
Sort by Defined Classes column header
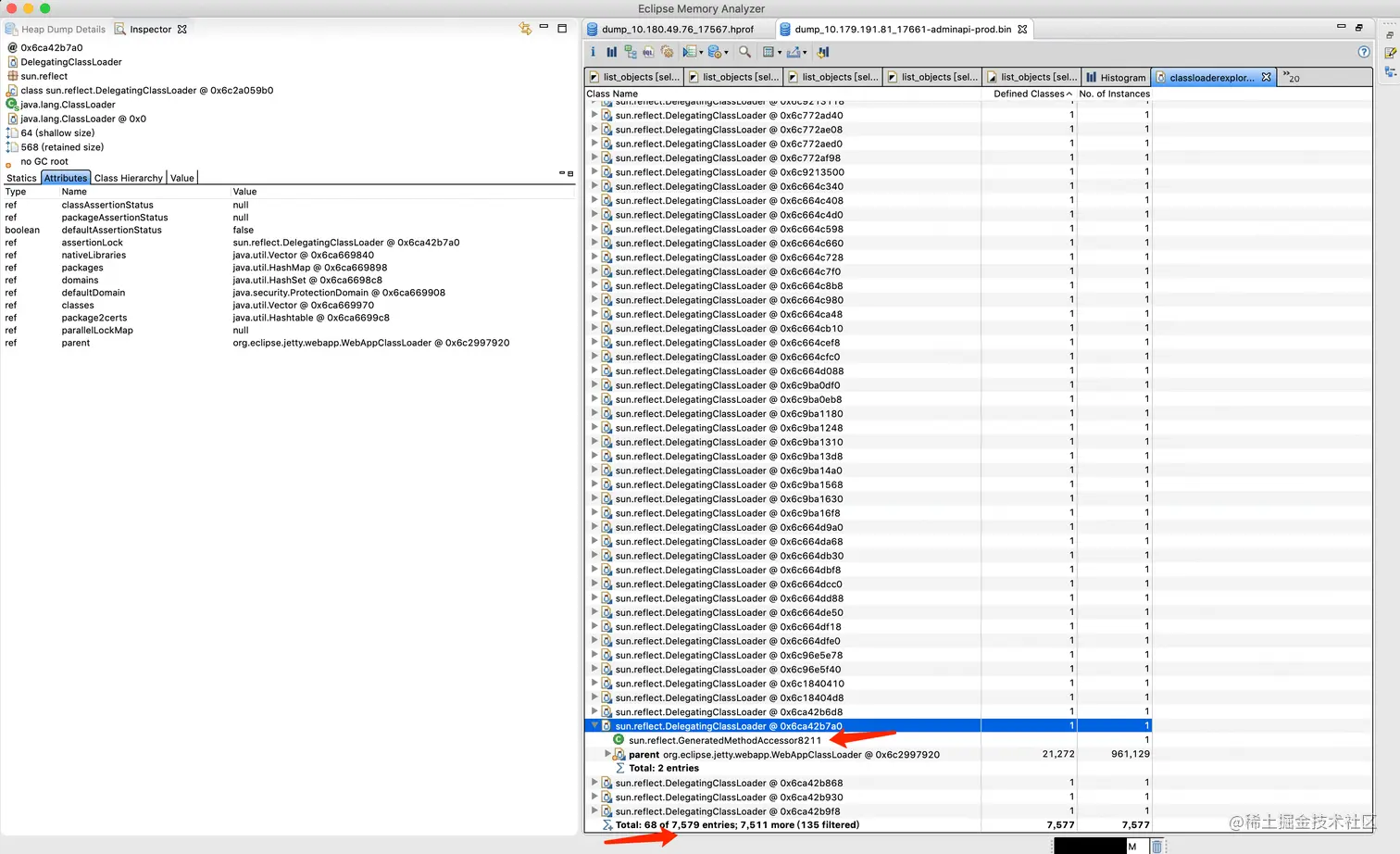[1028, 94]
